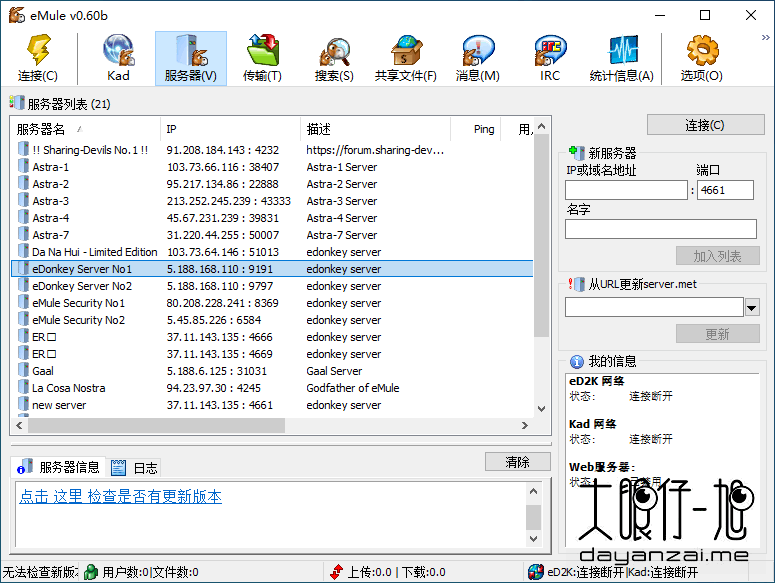Select the eMule Security No2 row

[x=272, y=320]
